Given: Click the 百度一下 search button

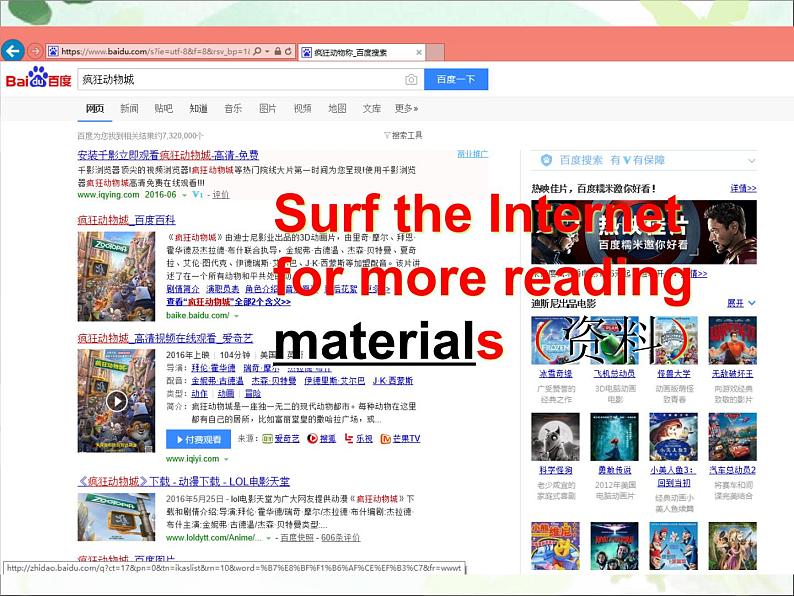Looking at the screenshot, I should (456, 80).
